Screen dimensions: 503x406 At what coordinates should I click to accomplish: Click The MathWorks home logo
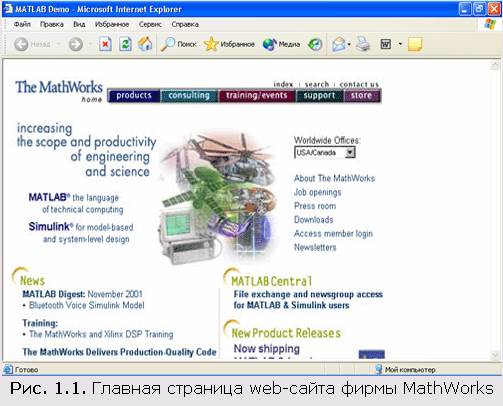coord(59,91)
